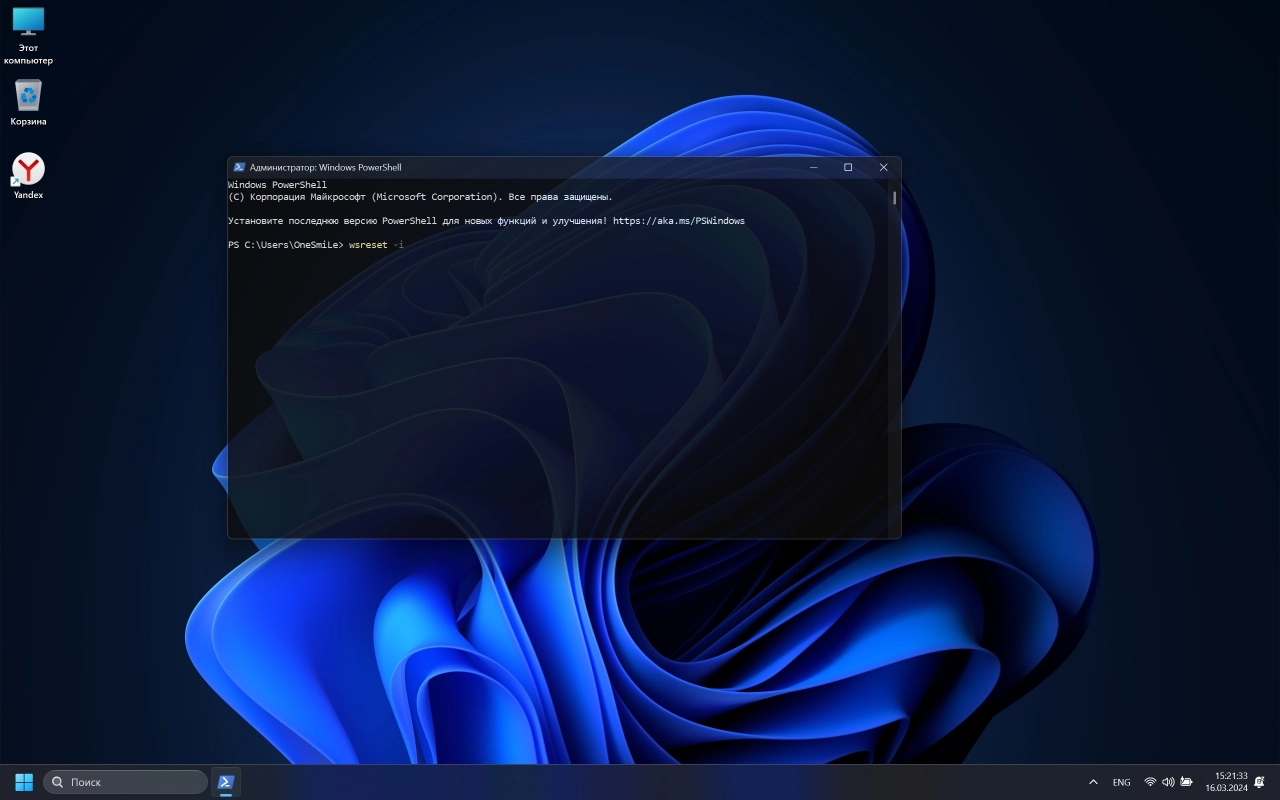The height and width of the screenshot is (800, 1280).
Task: Open the network tray icon
Action: pos(1150,782)
